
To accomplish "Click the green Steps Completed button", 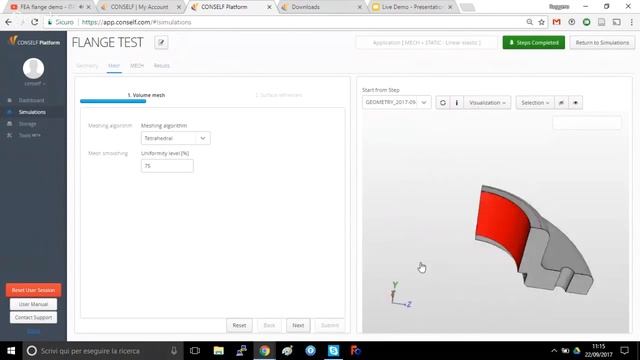I will (533, 42).
